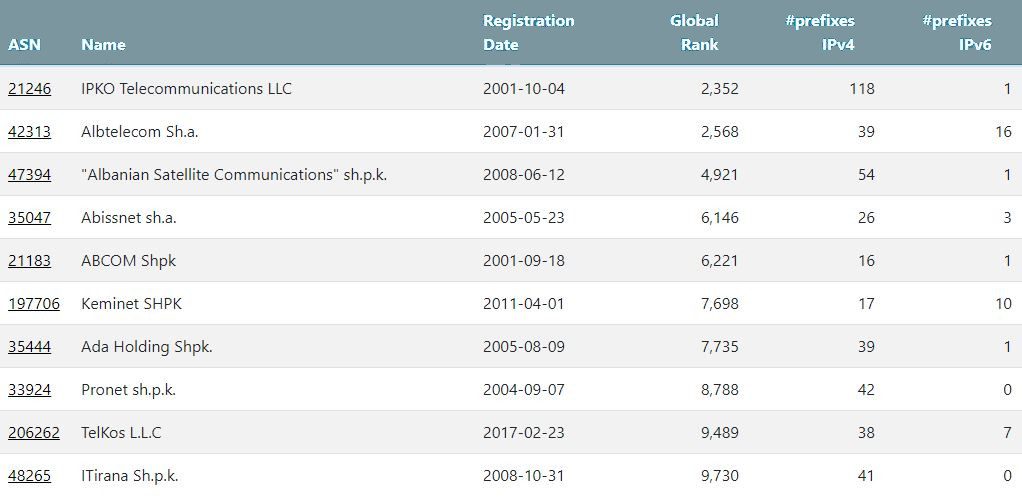This screenshot has height=497, width=1022.
Task: Sort by ASN column header
Action: tap(24, 44)
